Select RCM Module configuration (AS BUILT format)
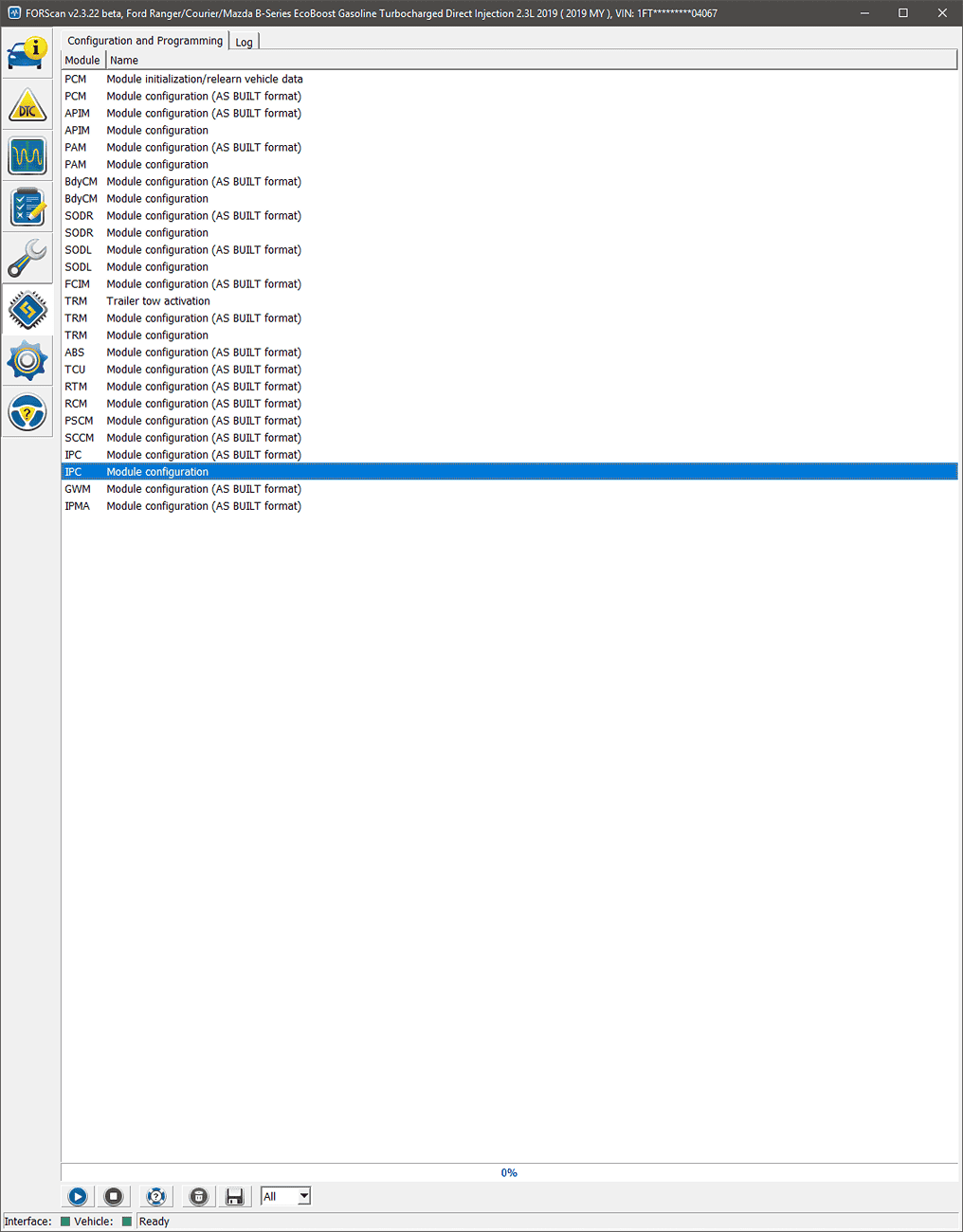 [x=510, y=404]
